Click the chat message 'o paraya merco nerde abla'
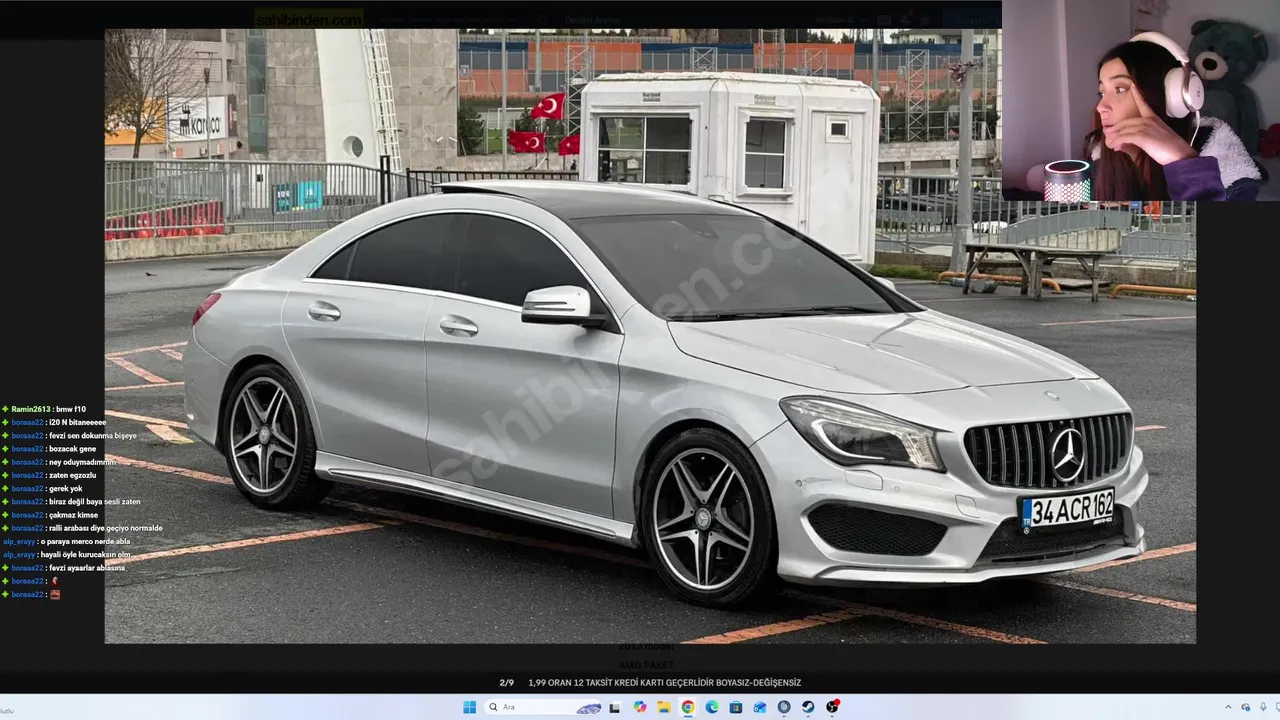1280x720 pixels. click(86, 541)
